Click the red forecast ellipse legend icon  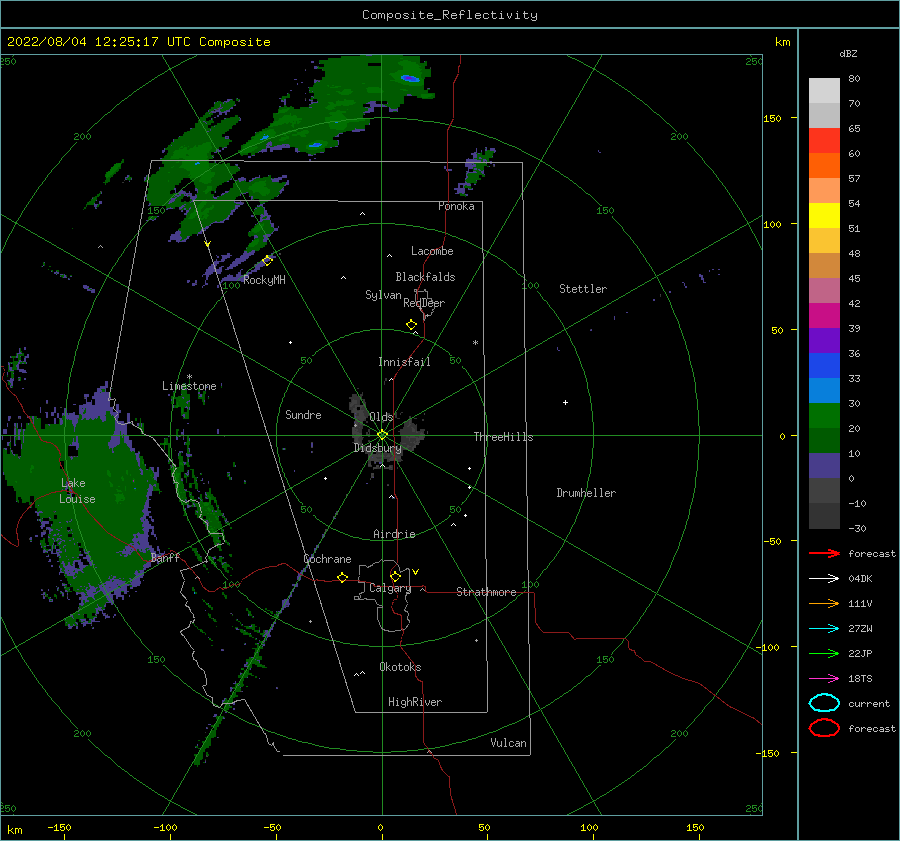(x=824, y=728)
